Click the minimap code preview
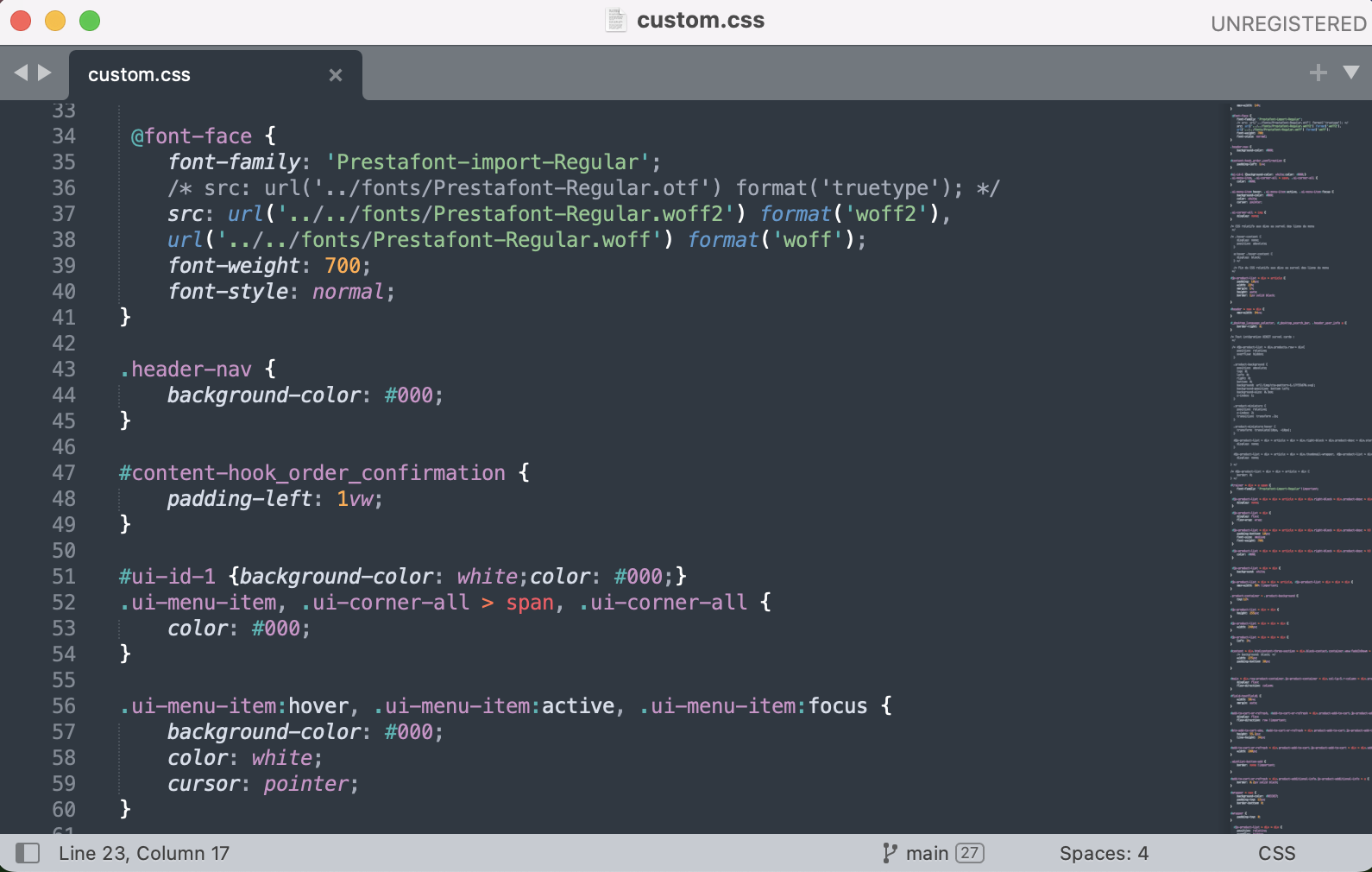Screen dimensions: 1372x872 tap(1299, 466)
